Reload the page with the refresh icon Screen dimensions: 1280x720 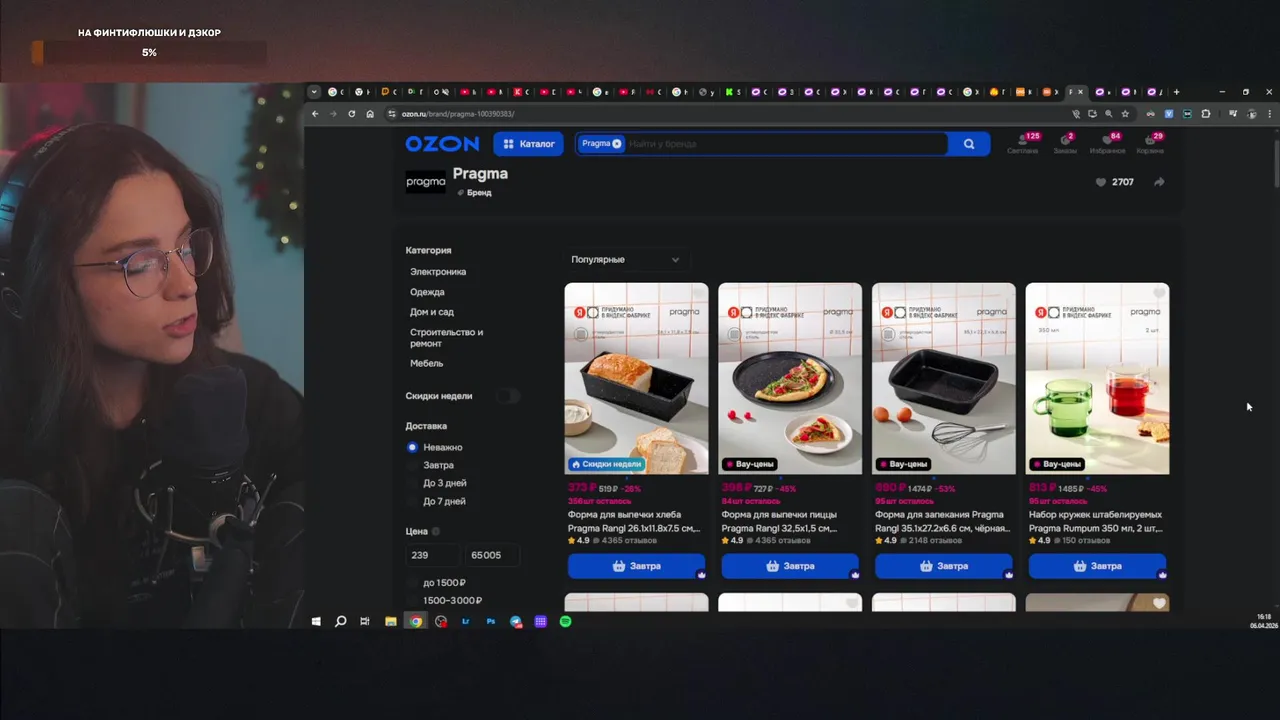[x=352, y=114]
